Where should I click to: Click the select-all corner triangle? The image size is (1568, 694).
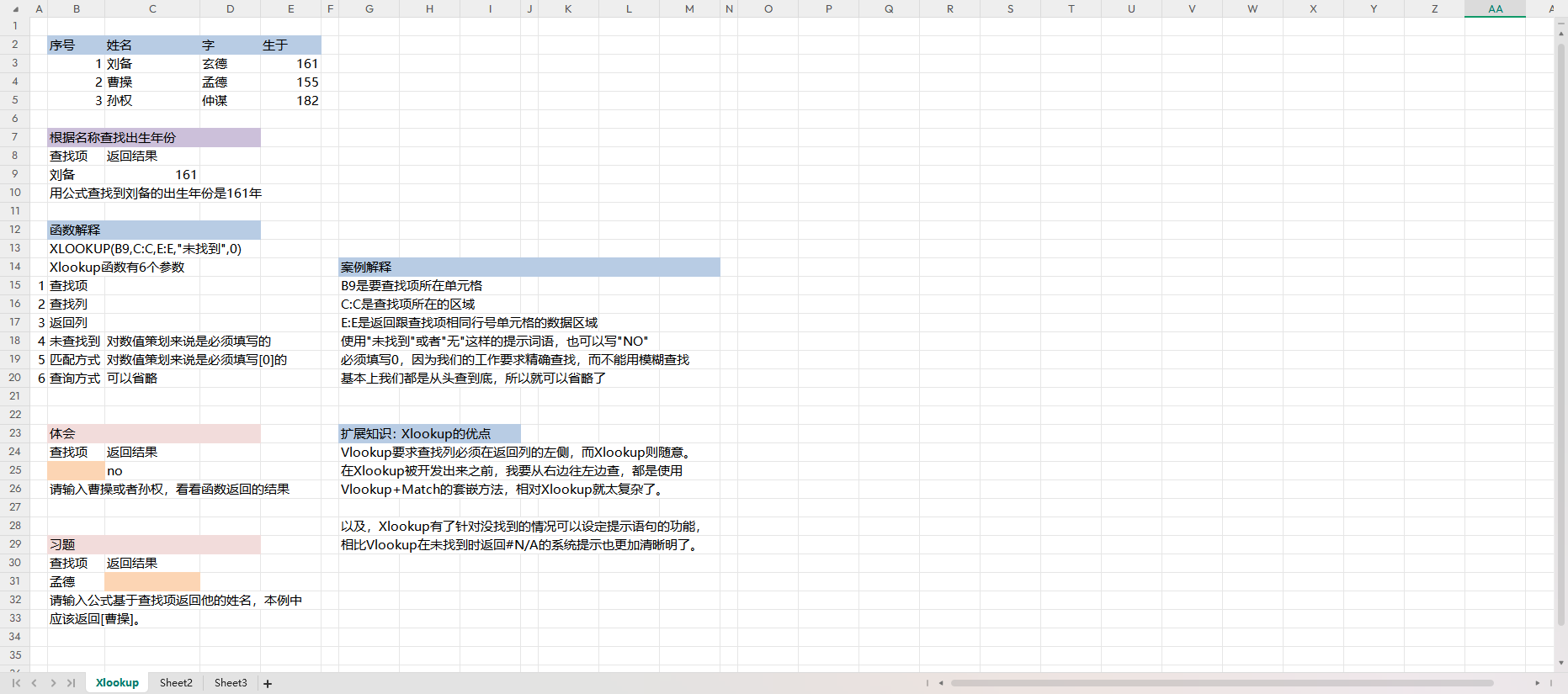14,9
